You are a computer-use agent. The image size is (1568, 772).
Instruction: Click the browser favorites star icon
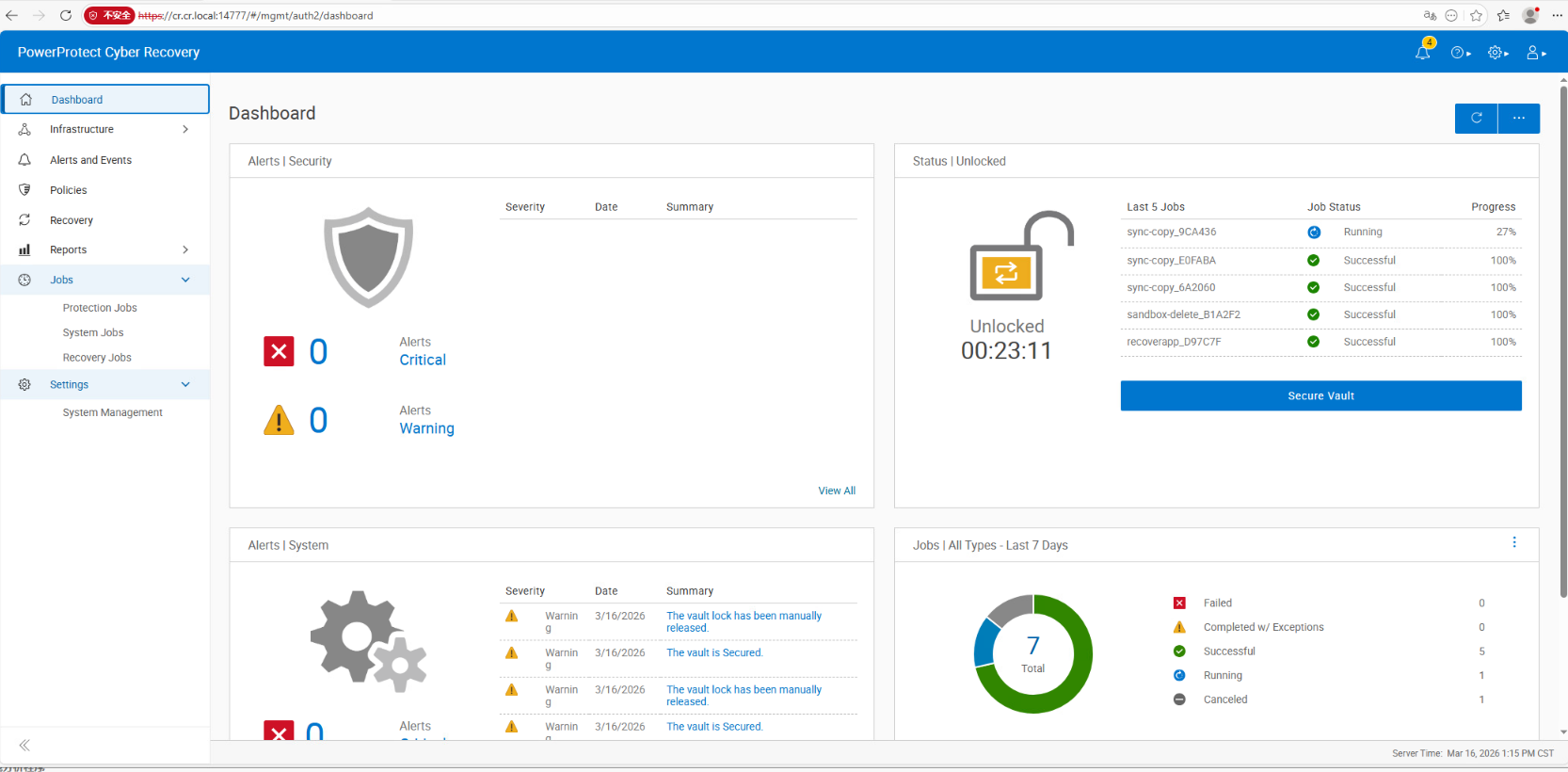tap(1477, 15)
